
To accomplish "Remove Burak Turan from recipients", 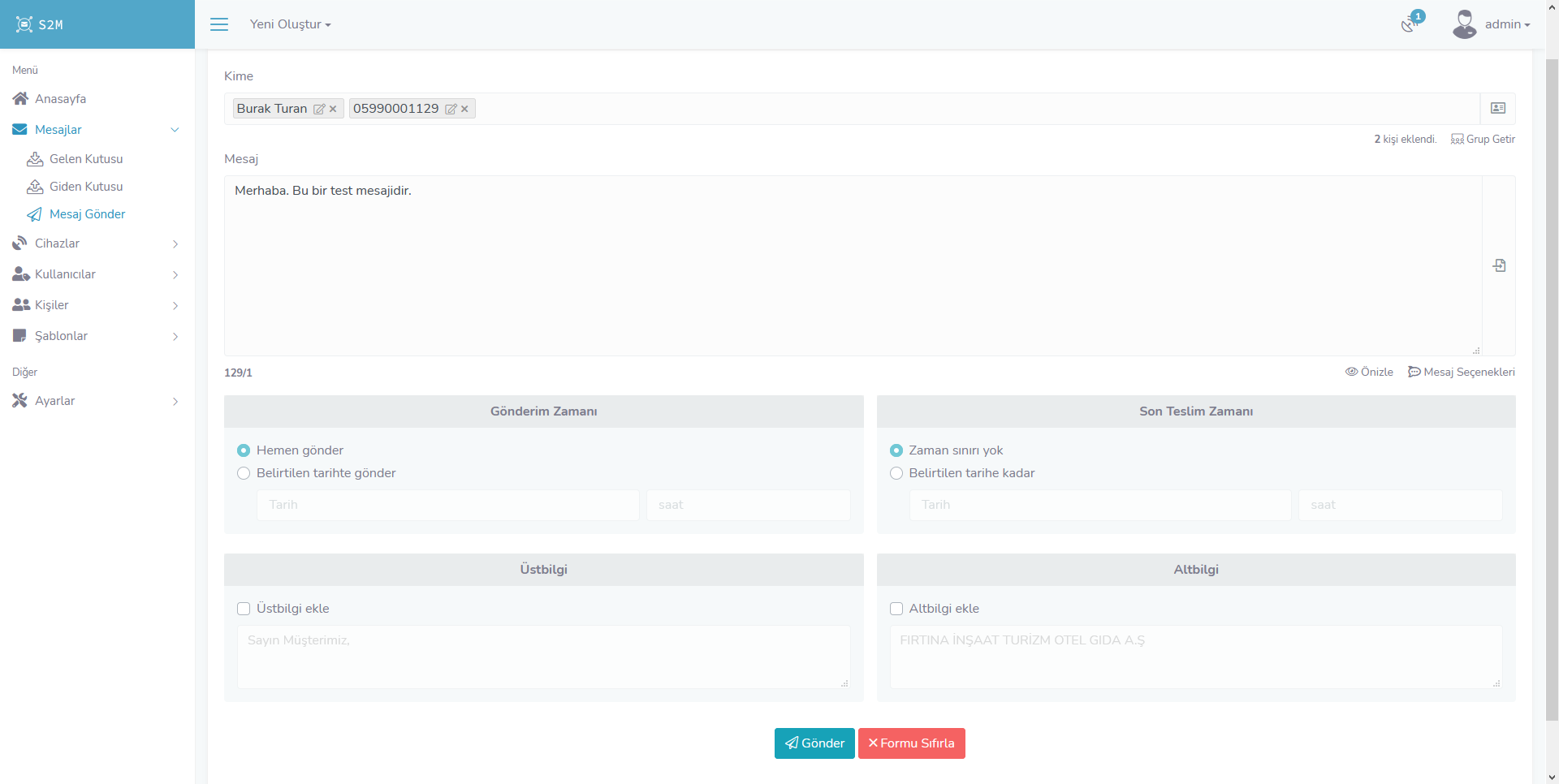I will [333, 109].
